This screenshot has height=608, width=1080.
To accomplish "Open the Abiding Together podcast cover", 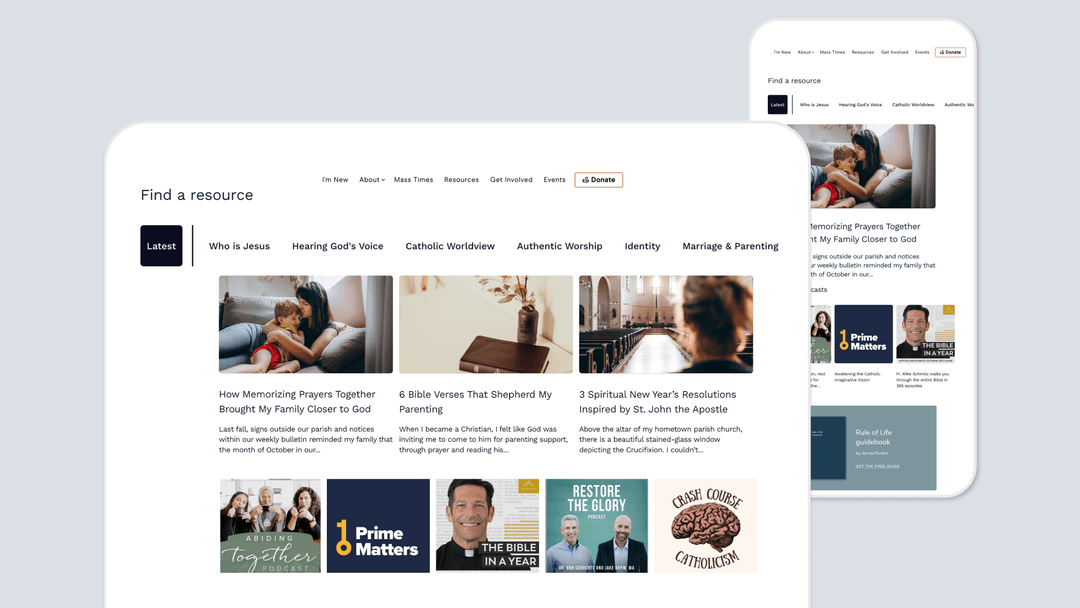I will coord(270,526).
